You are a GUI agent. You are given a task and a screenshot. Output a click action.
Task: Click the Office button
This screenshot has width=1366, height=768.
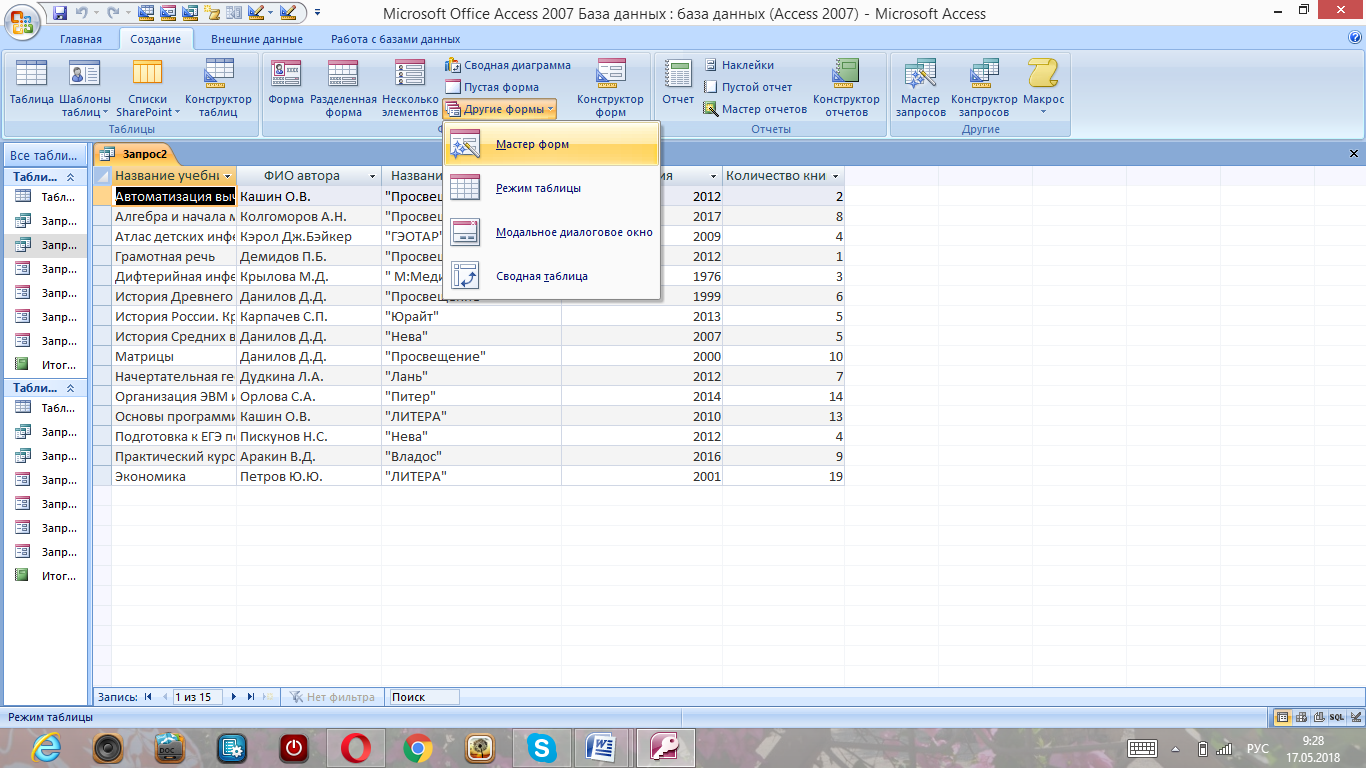coord(22,21)
